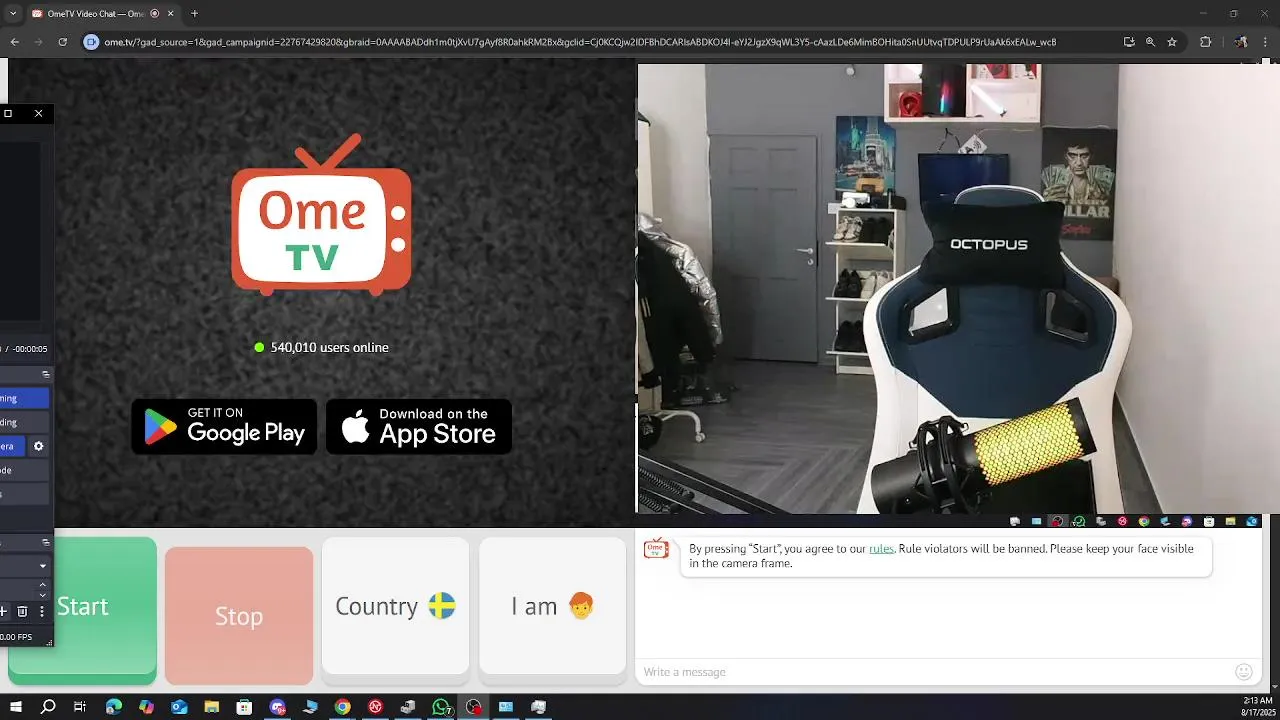Open the browser extensions puzzle icon
This screenshot has height=720, width=1280.
click(1205, 42)
